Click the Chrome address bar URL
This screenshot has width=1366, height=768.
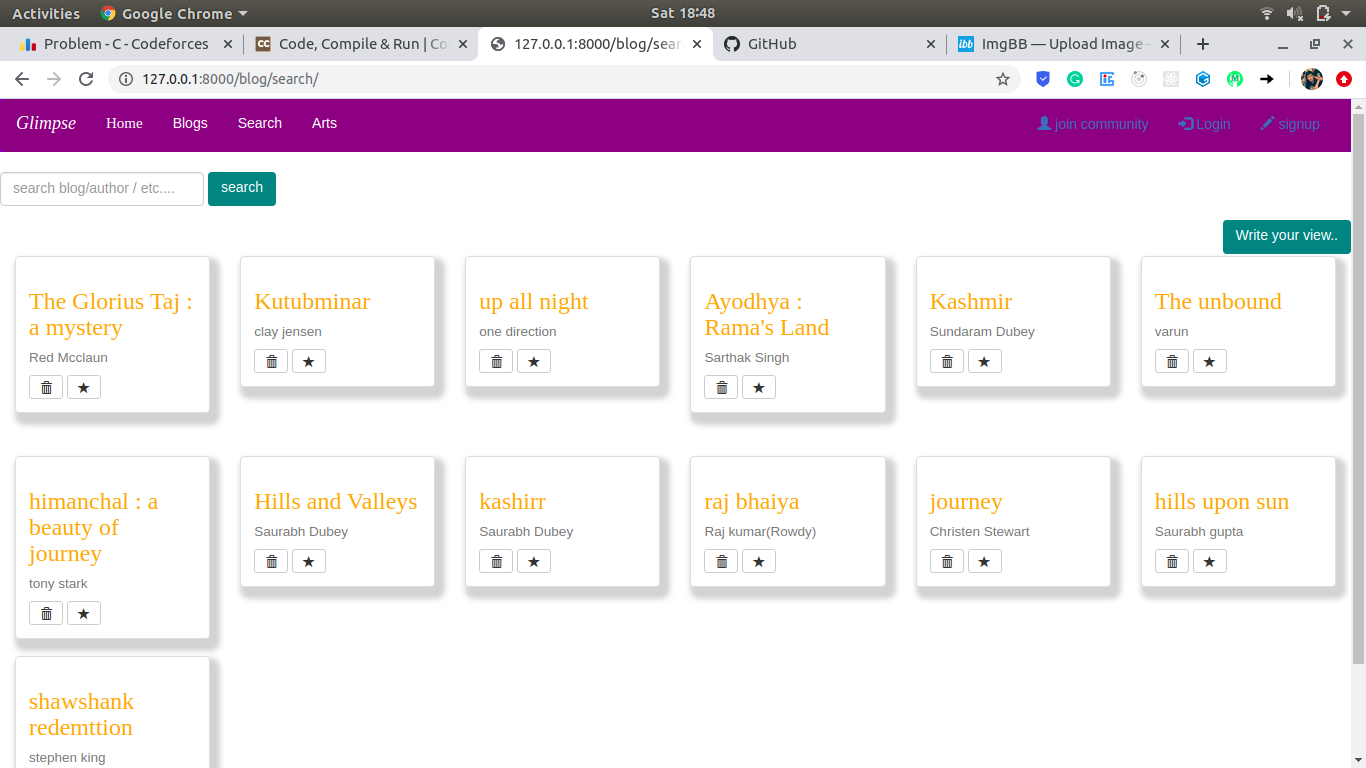point(230,79)
